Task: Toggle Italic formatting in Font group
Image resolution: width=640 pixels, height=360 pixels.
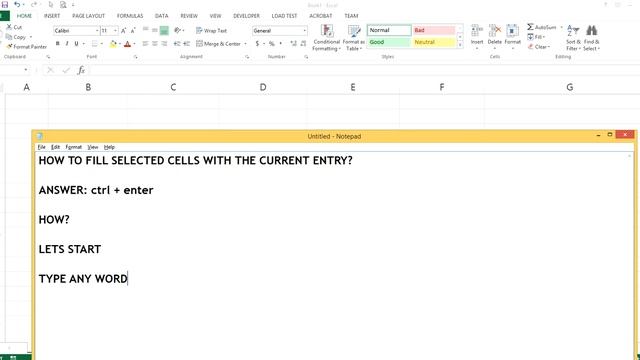Action: [x=67, y=43]
